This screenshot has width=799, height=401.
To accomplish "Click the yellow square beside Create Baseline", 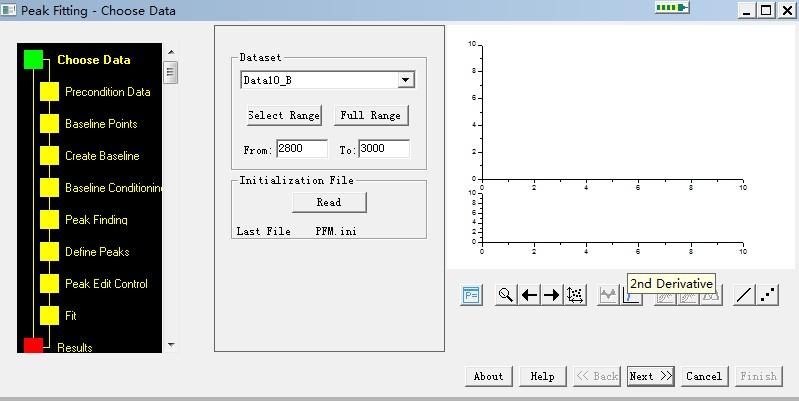I will click(49, 156).
